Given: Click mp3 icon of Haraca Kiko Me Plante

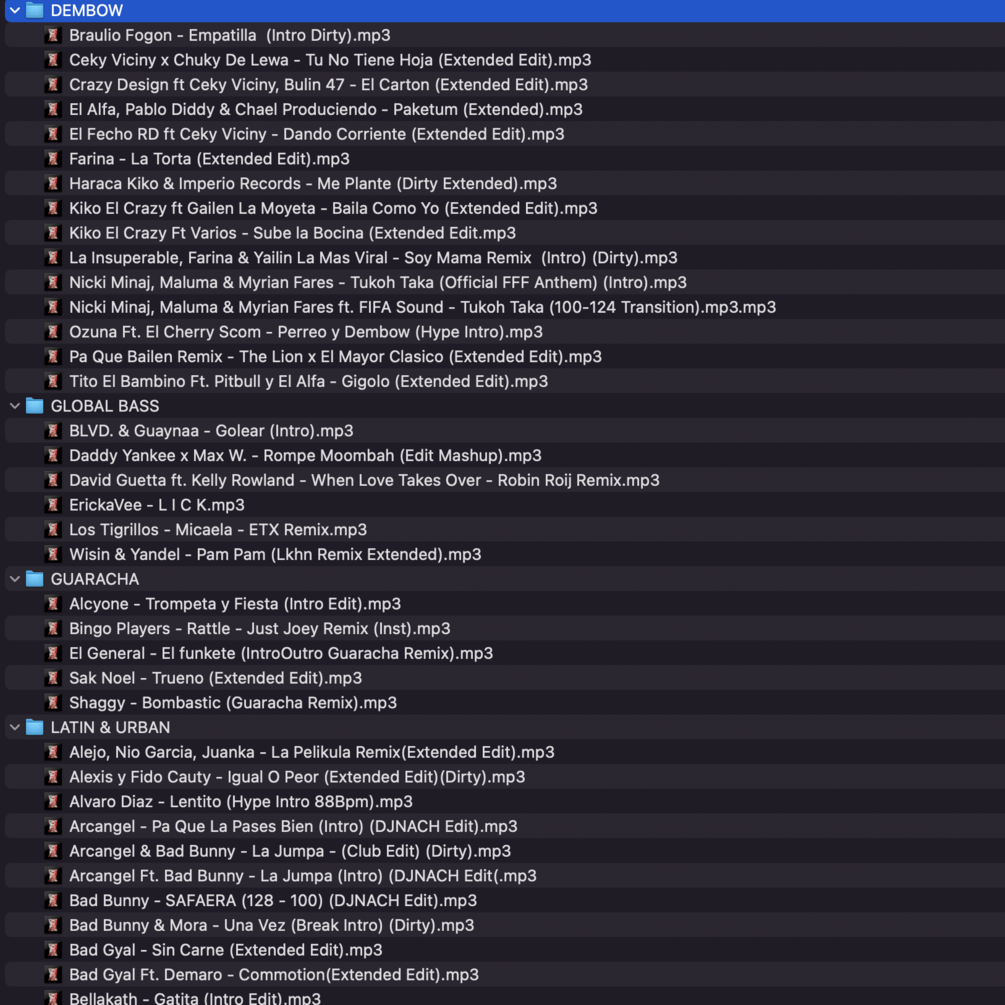Looking at the screenshot, I should coord(53,184).
